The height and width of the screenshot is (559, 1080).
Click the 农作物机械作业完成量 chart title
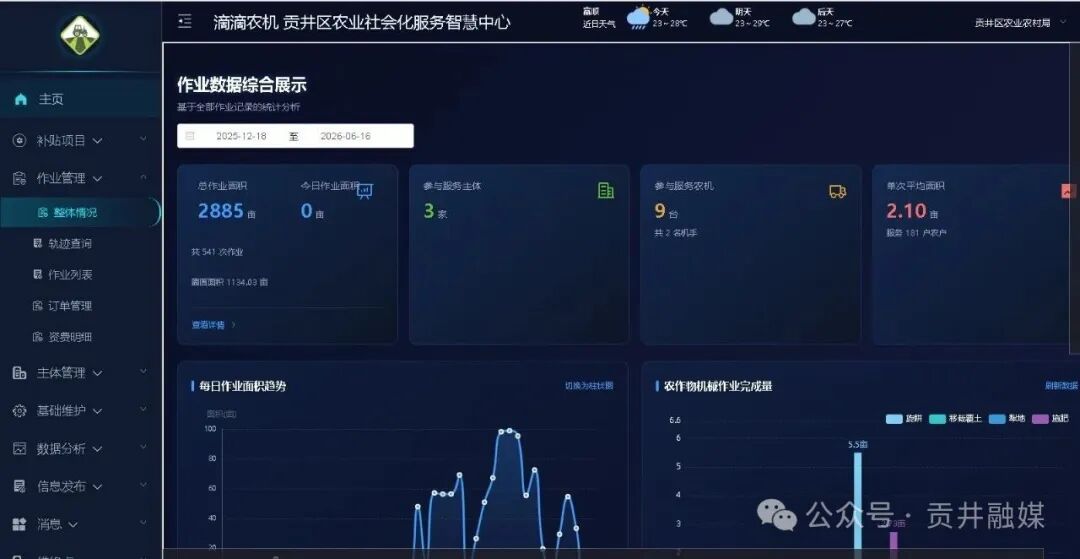coord(718,386)
